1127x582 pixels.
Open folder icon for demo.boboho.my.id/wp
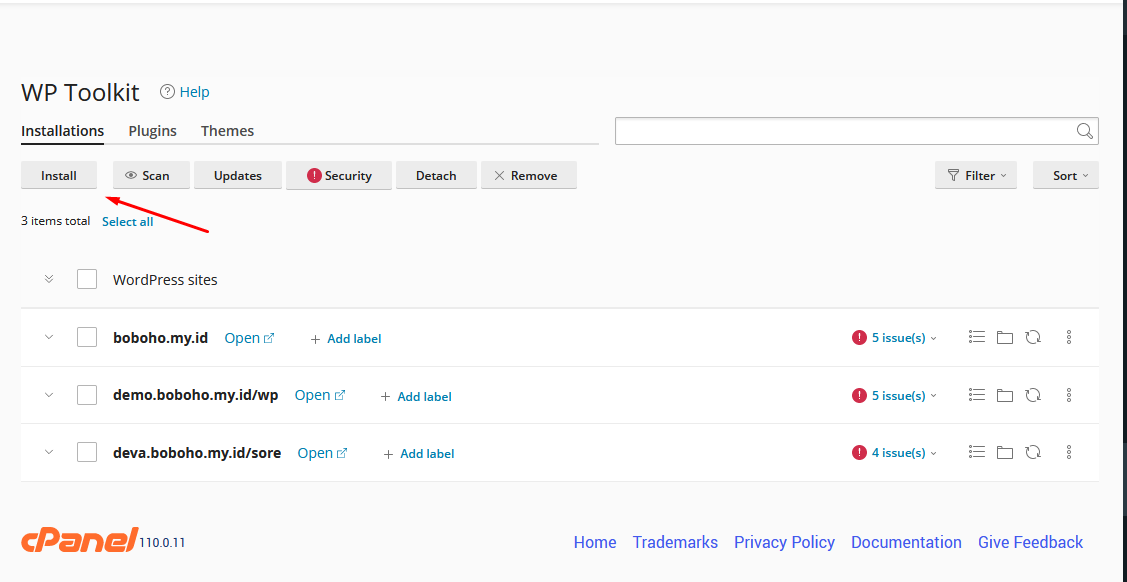(1005, 394)
